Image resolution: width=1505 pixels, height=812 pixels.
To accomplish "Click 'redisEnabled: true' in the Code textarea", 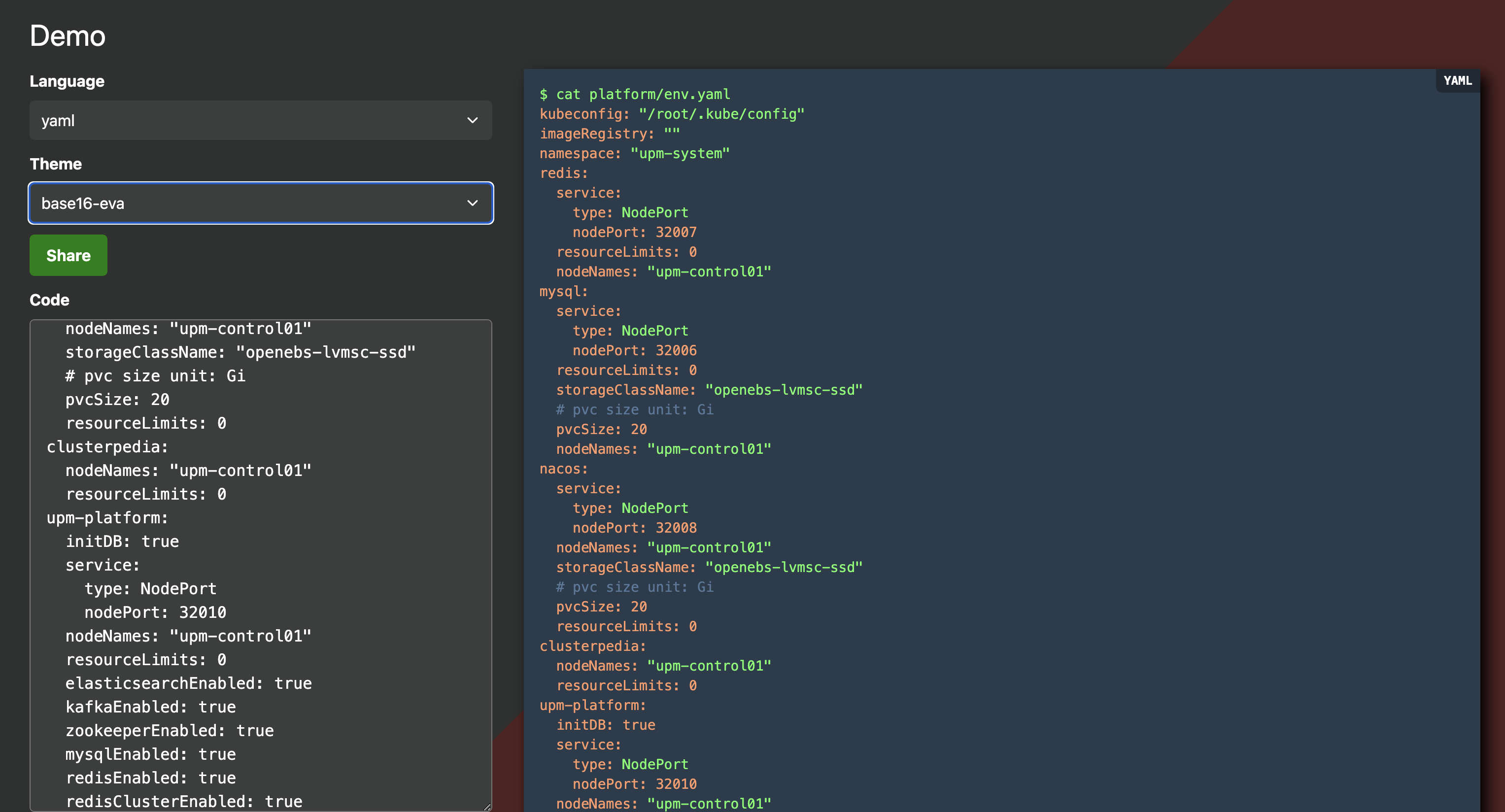I will coord(151,778).
